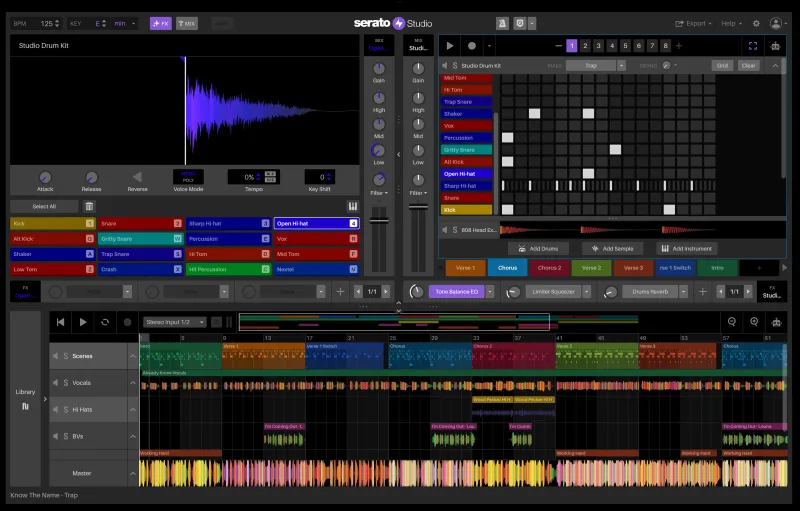Viewport: 800px width, 511px height.
Task: Select pattern bar 8
Action: tap(665, 46)
